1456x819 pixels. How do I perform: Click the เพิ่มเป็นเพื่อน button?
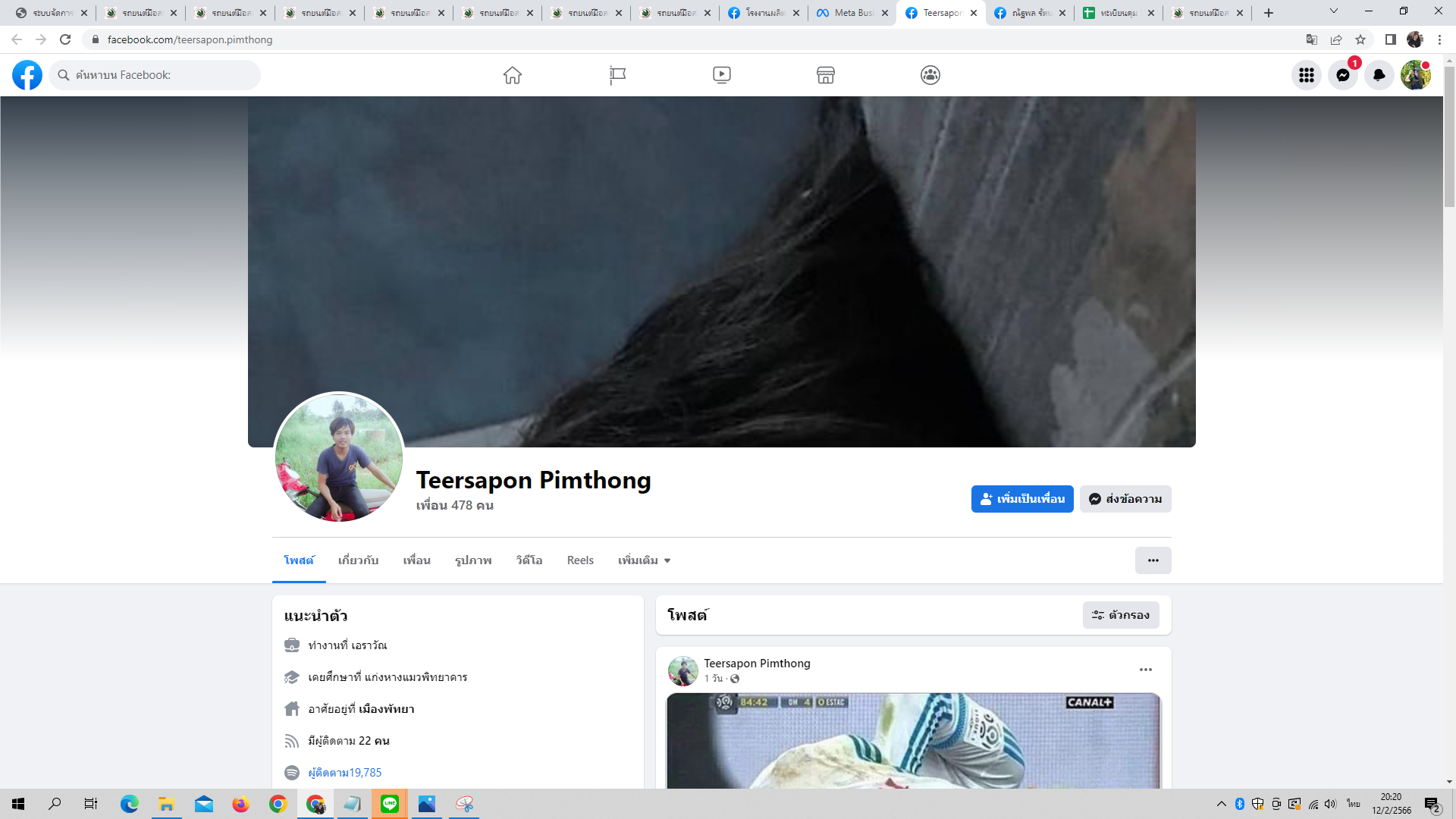tap(1021, 499)
